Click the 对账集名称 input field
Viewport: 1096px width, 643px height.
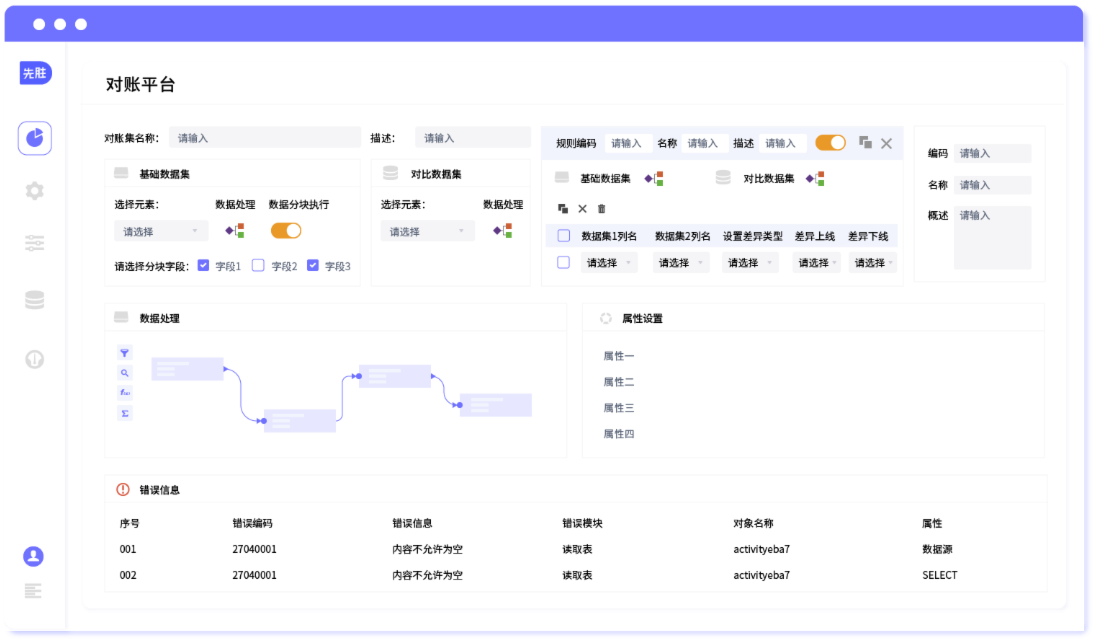(x=264, y=138)
